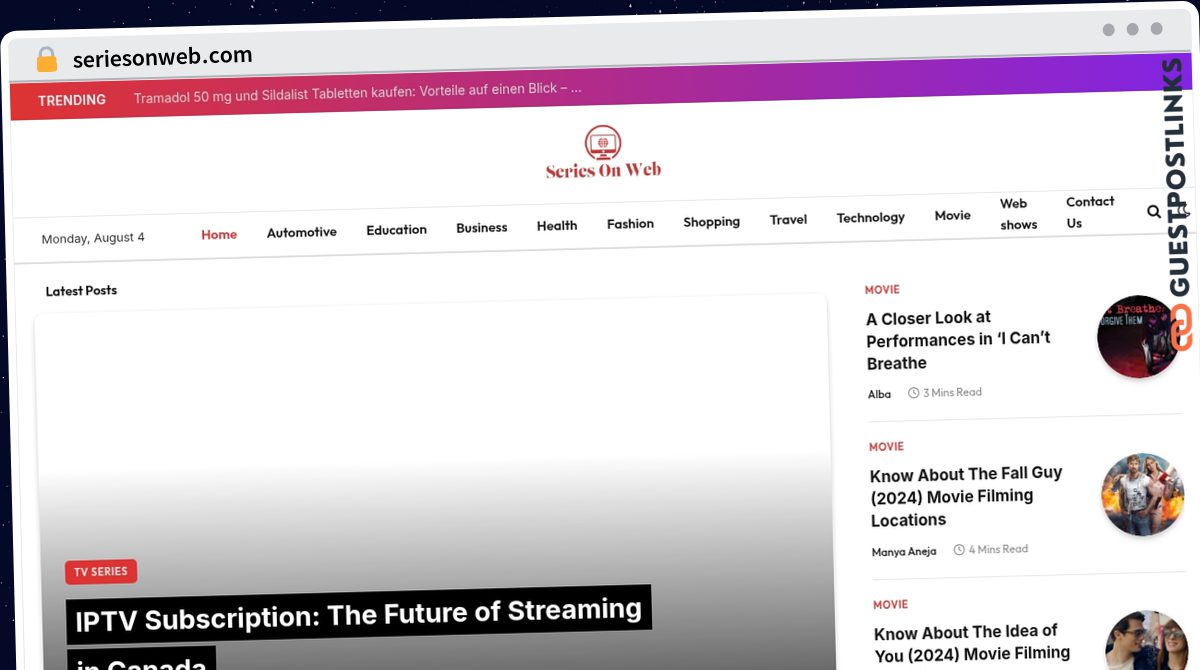
Task: Click the clock icon beside 3 Mins Read
Action: click(x=914, y=392)
